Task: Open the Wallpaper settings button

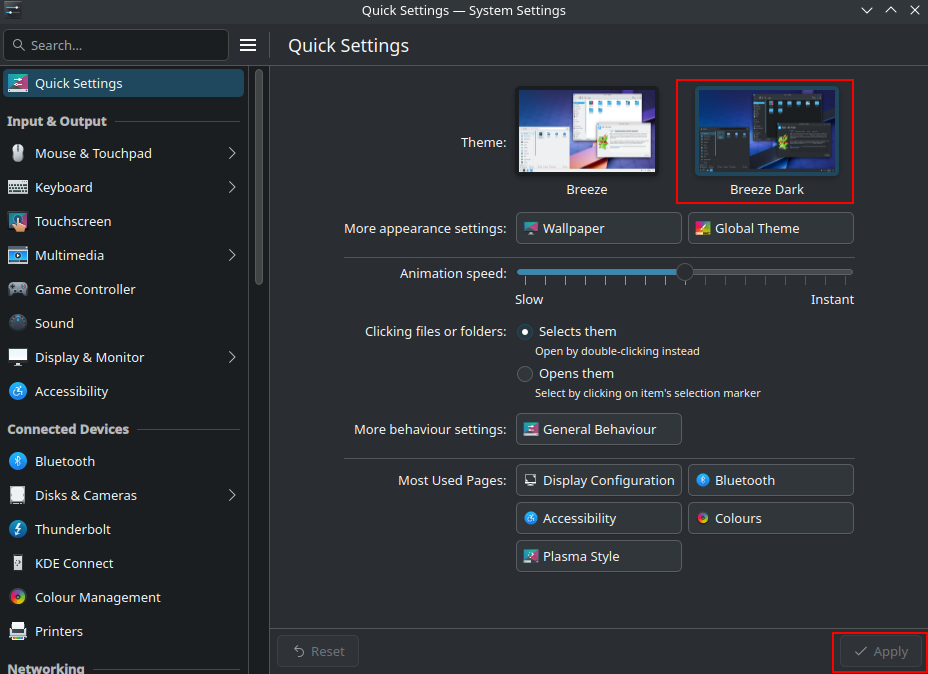Action: click(x=598, y=228)
